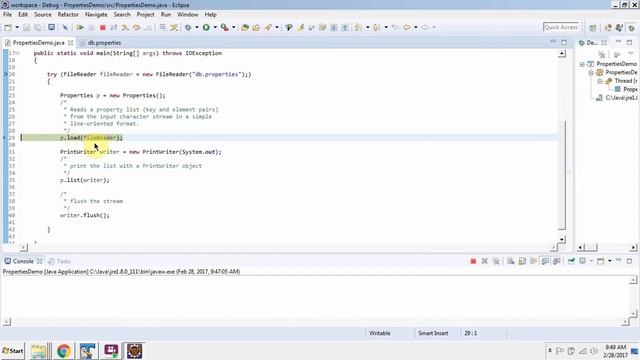Screen dimensions: 640x360
Task: Switch to the Tasks tab
Action: tap(60, 261)
